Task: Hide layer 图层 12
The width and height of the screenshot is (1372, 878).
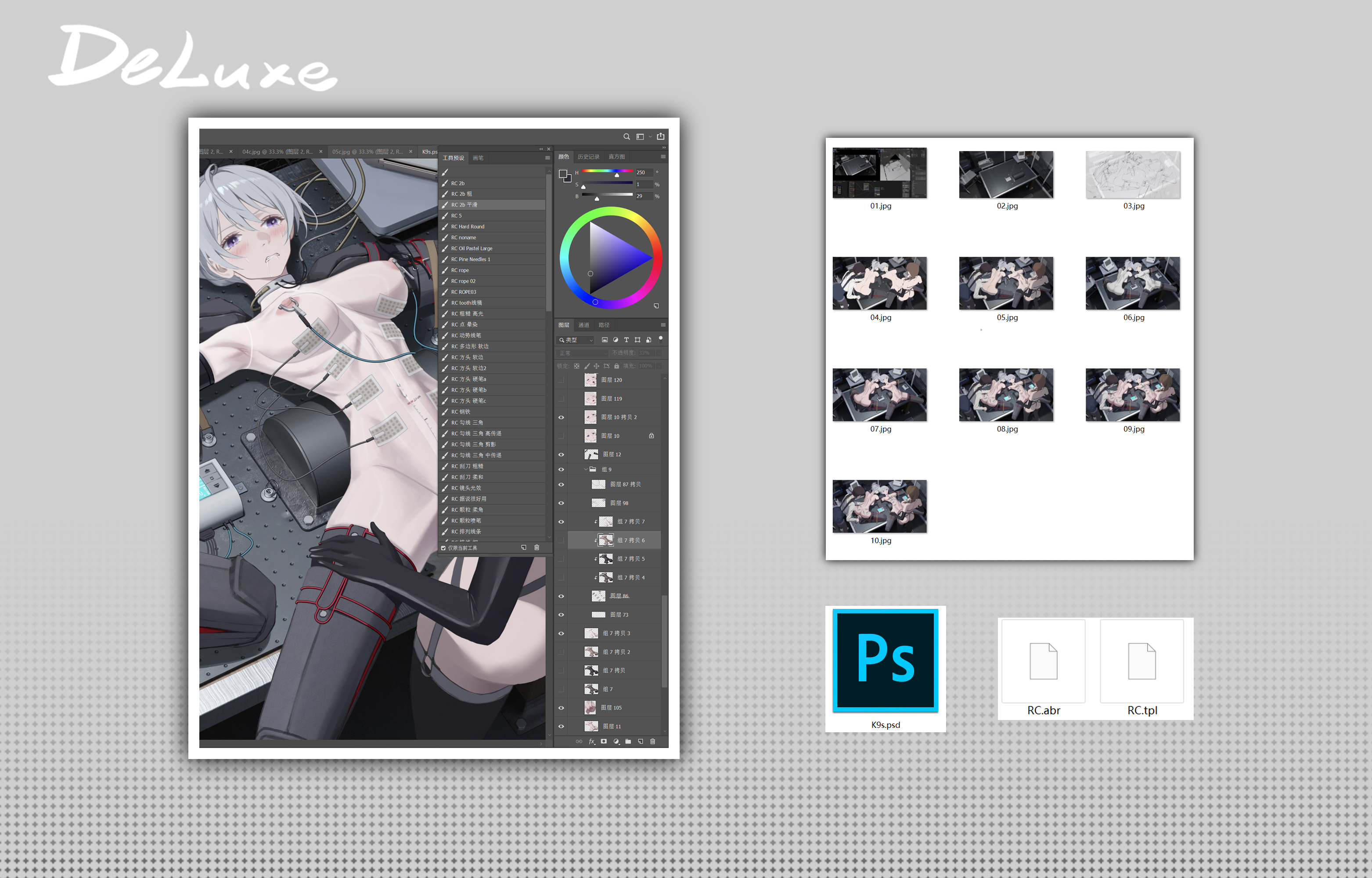Action: [562, 455]
